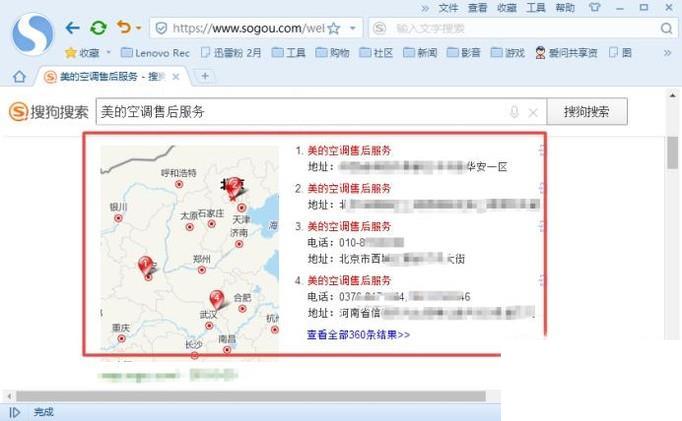Refresh the page with green reload icon
Viewport: 682px width, 421px height.
98,28
